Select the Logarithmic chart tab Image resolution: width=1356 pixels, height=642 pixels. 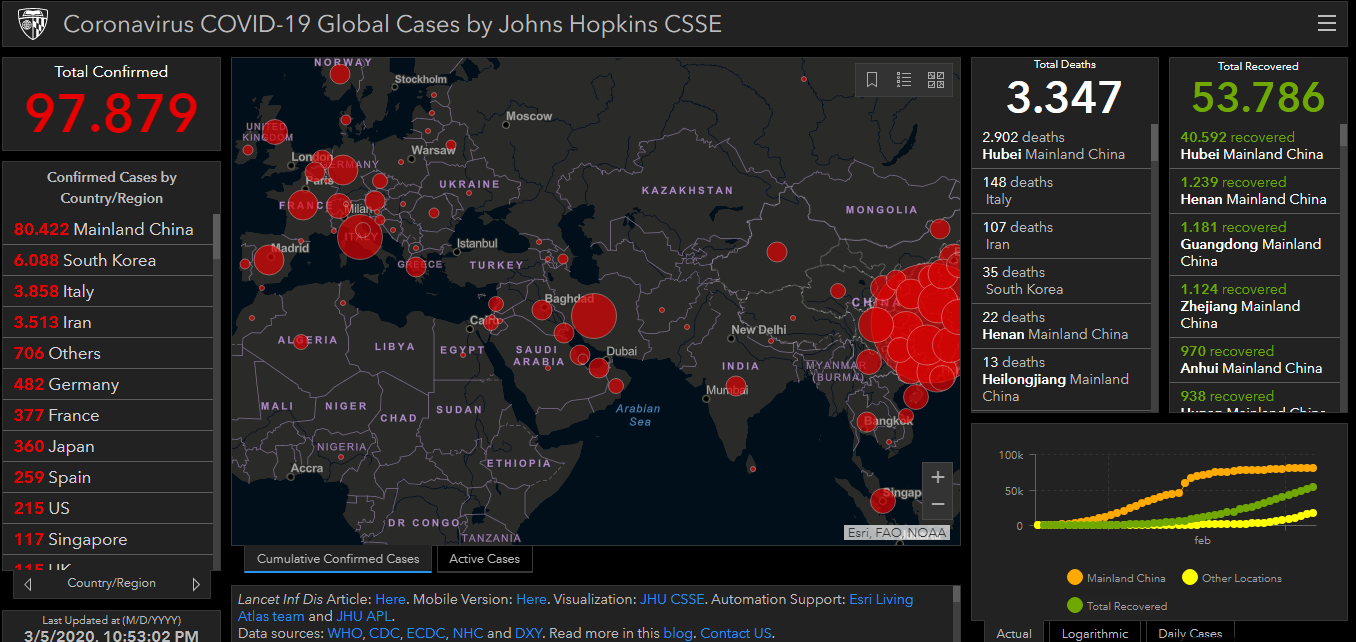coord(1095,633)
